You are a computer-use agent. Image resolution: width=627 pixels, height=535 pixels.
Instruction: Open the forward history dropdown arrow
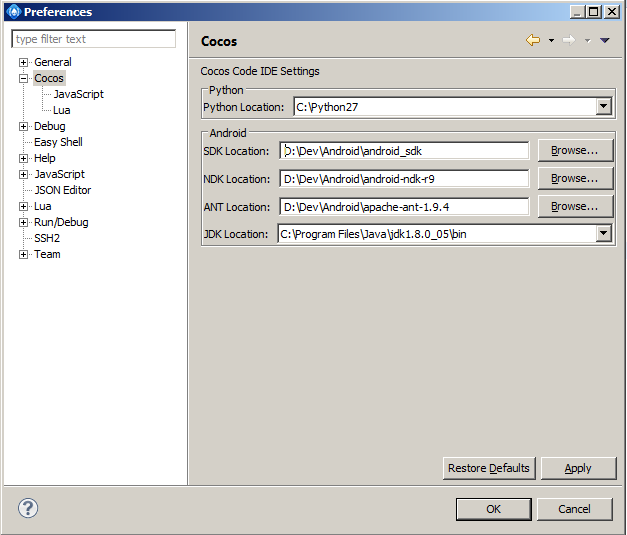587,40
